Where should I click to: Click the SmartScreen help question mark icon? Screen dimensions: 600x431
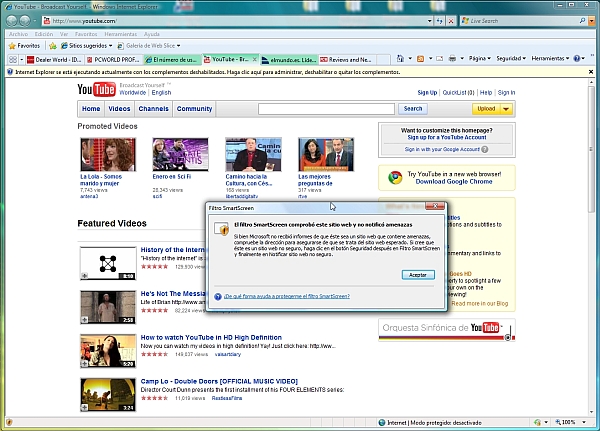(x=218, y=297)
